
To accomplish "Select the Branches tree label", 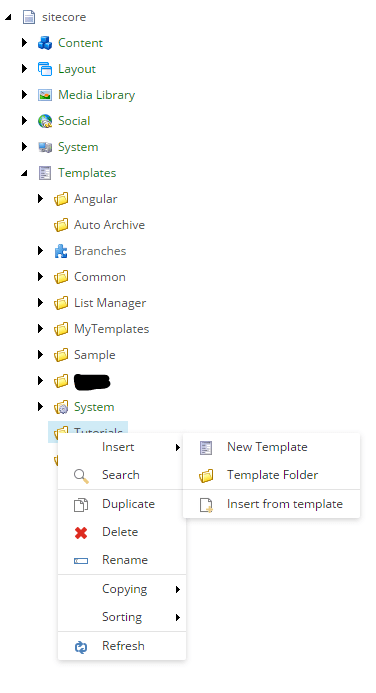I will tap(100, 251).
